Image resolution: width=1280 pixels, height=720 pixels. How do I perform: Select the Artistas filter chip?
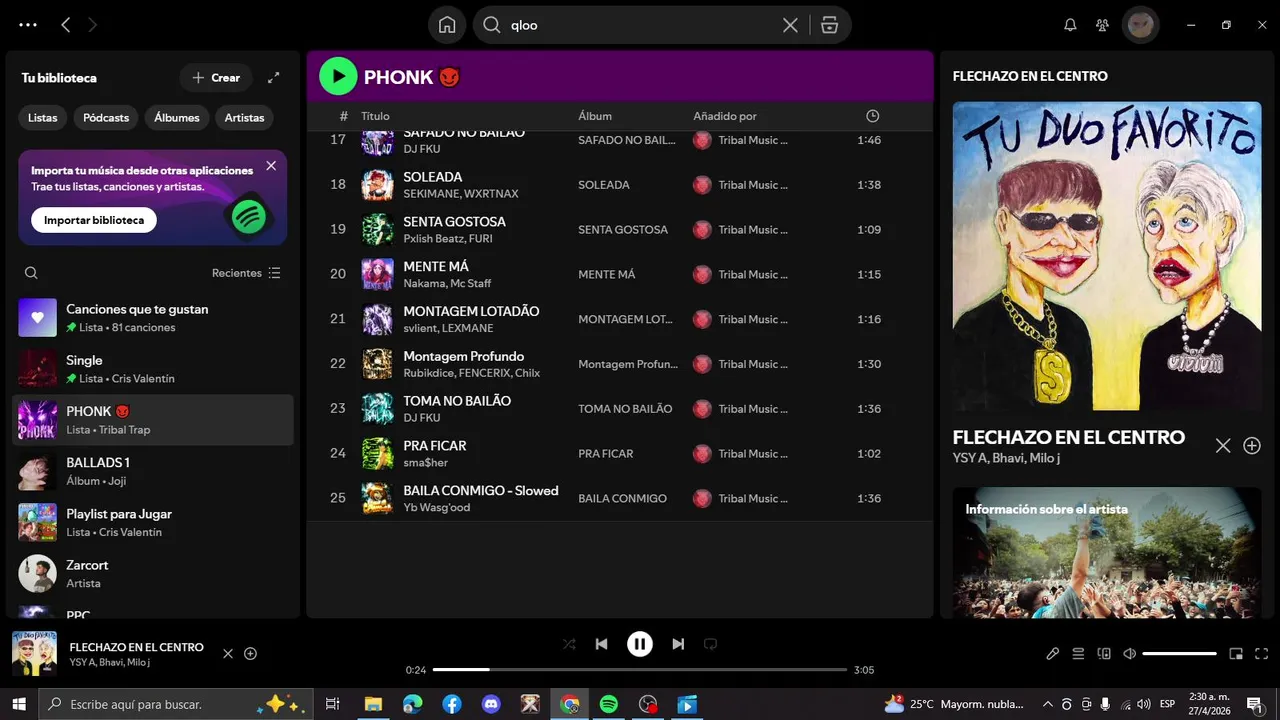244,118
